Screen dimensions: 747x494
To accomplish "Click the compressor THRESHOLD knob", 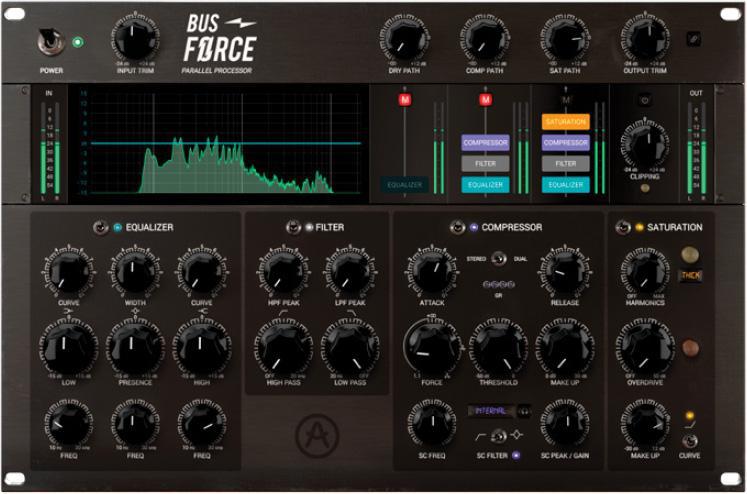I will (498, 348).
